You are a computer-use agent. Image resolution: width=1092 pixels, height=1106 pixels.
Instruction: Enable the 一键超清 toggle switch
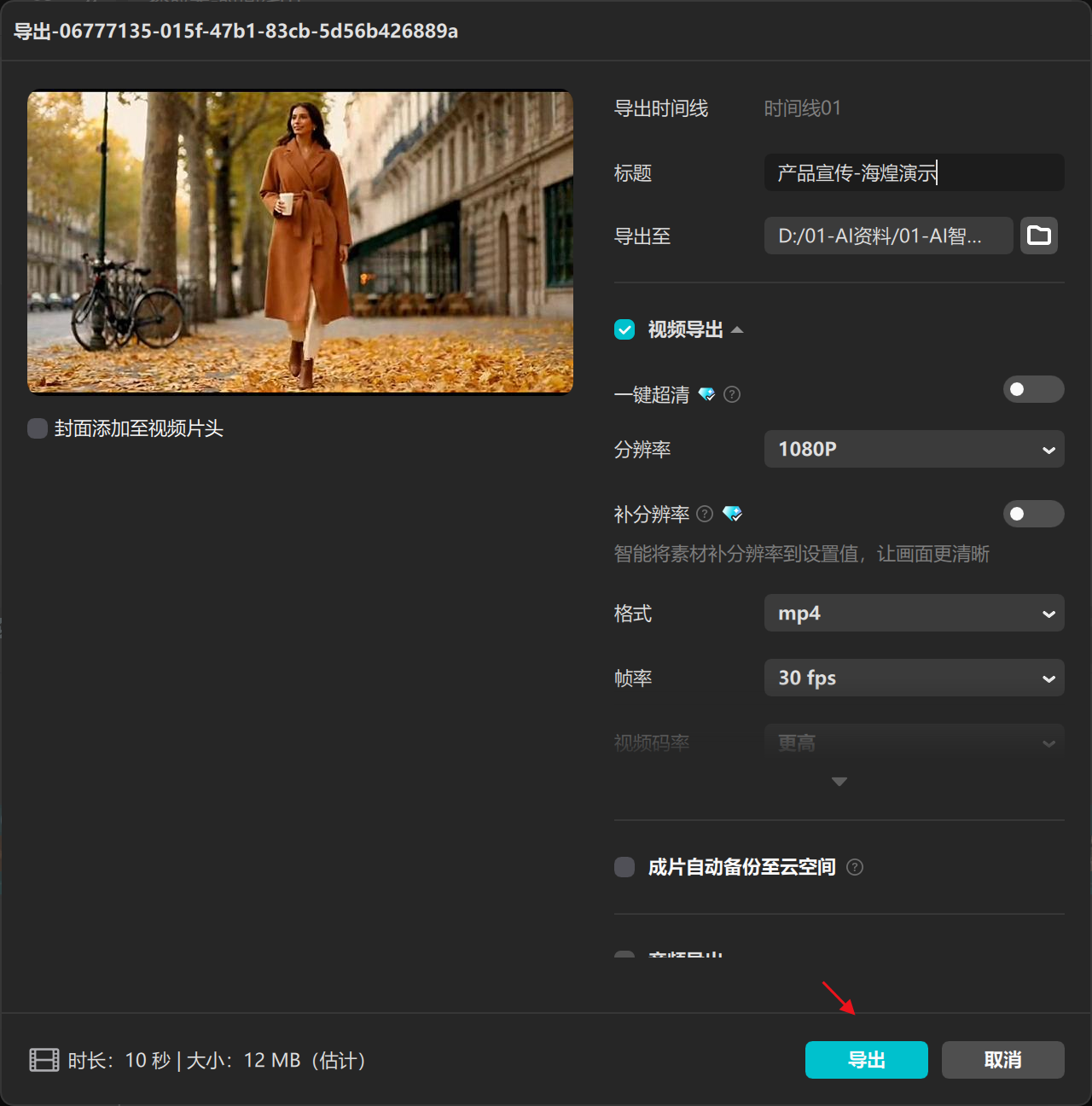point(1033,389)
